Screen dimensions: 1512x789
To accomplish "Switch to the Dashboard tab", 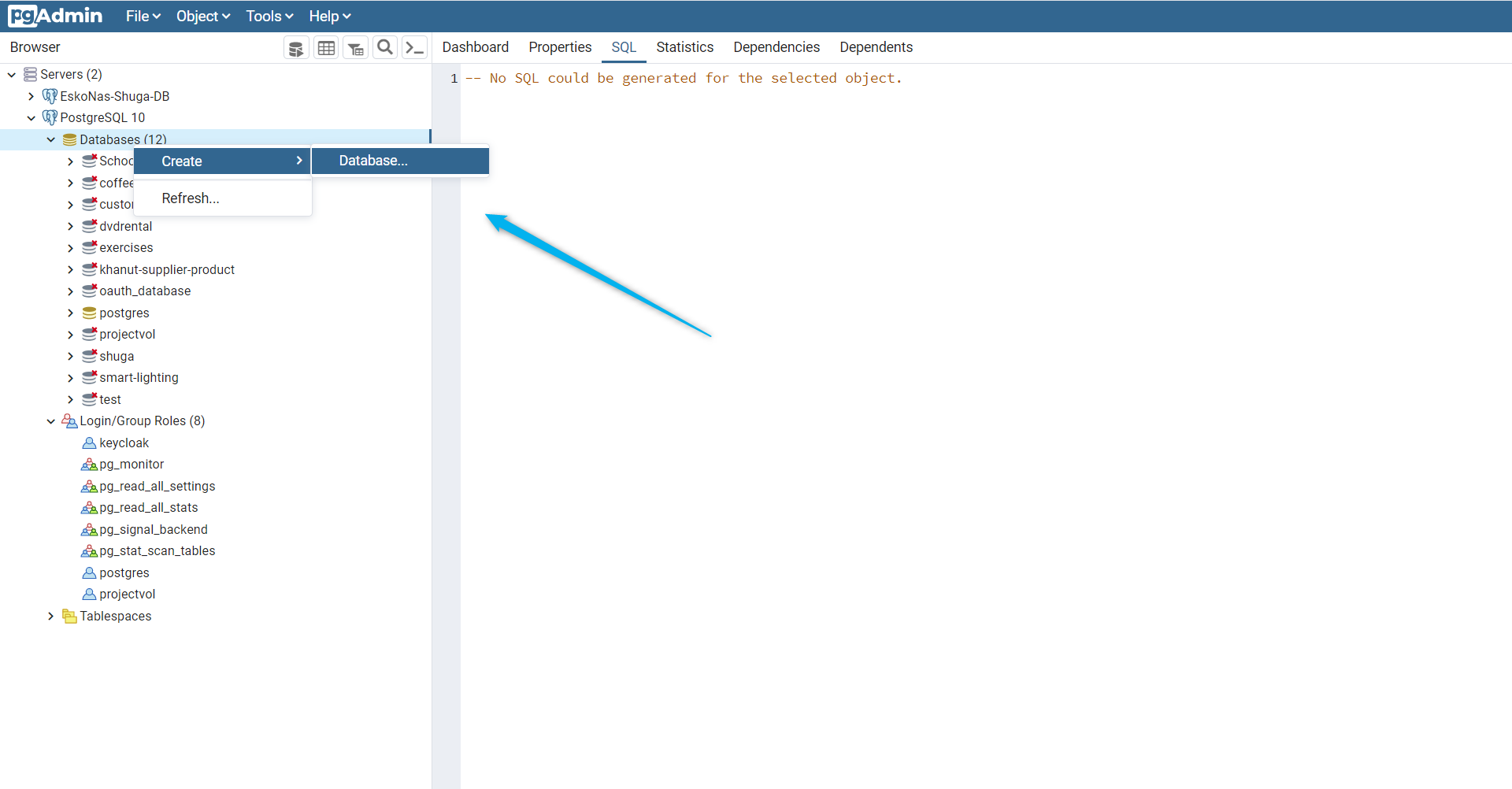I will click(476, 47).
